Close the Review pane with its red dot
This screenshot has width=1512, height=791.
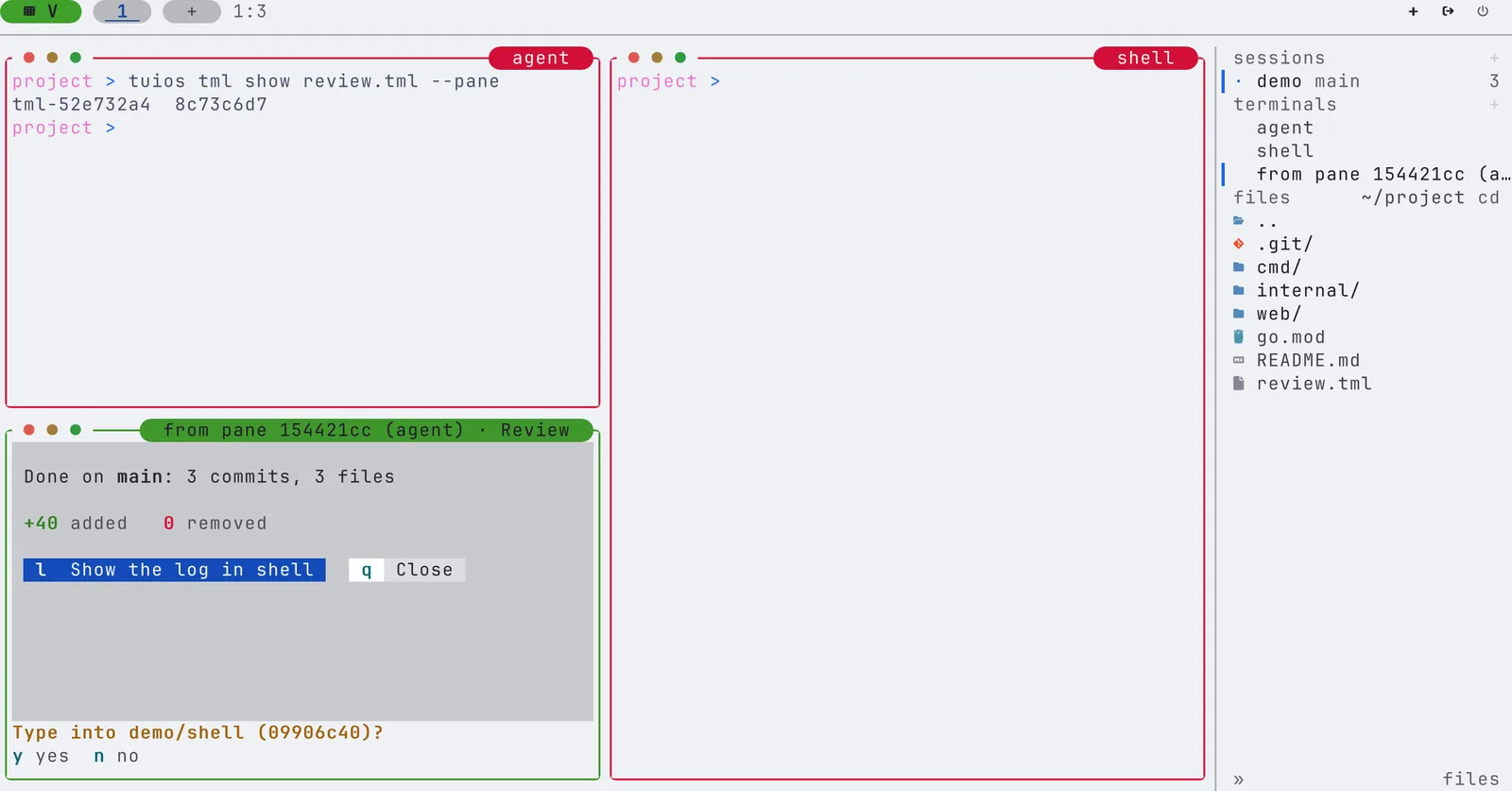[29, 430]
